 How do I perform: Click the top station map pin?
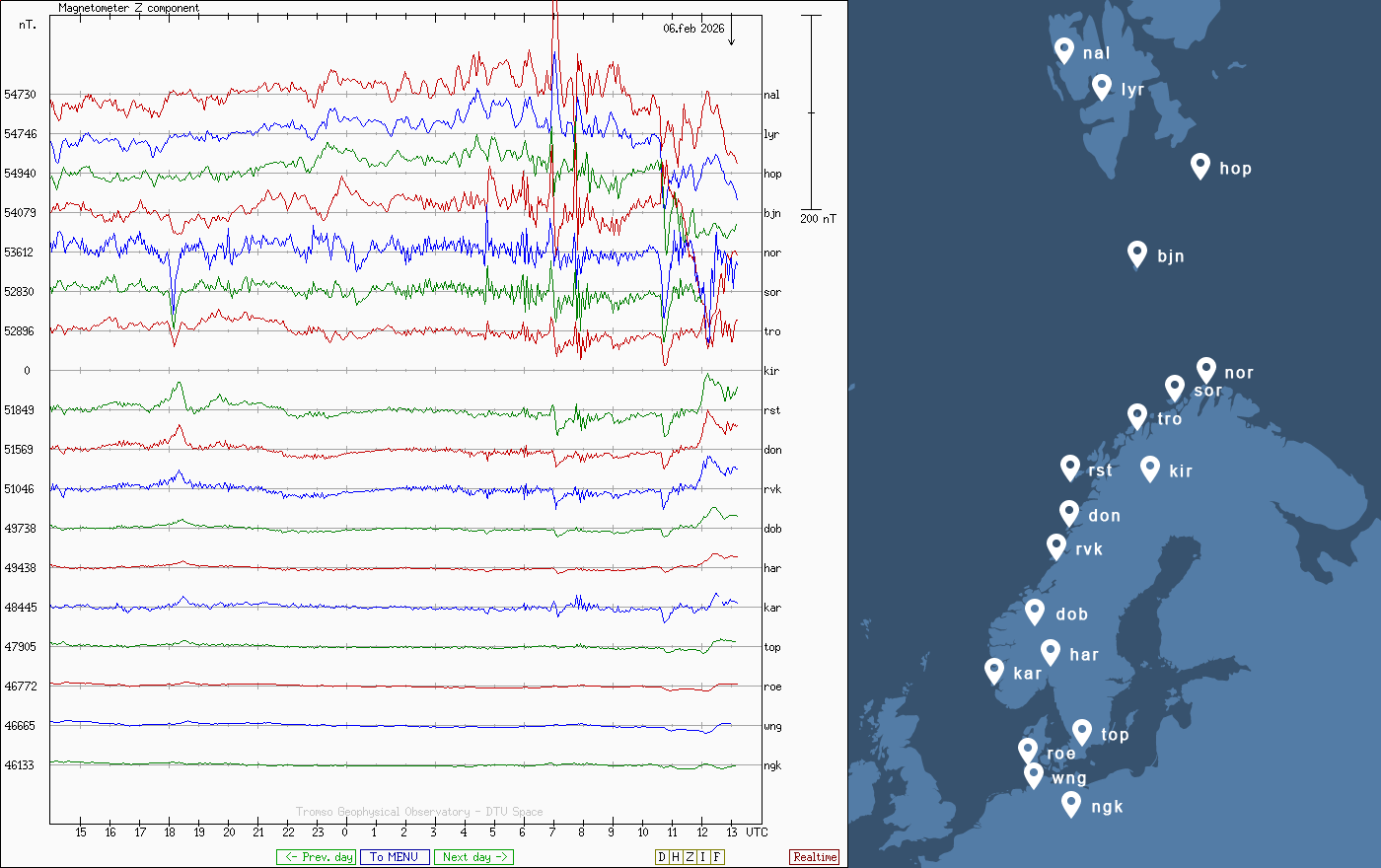click(1082, 732)
